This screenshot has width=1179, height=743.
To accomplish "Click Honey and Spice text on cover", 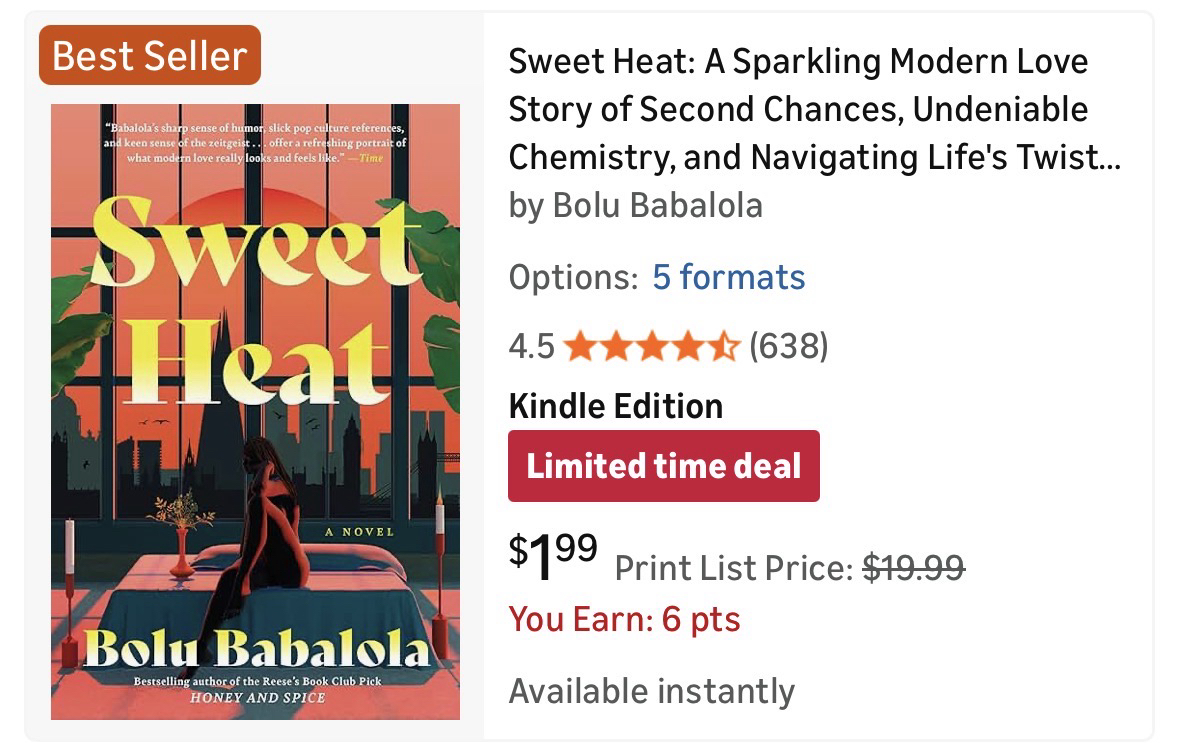I will [256, 697].
